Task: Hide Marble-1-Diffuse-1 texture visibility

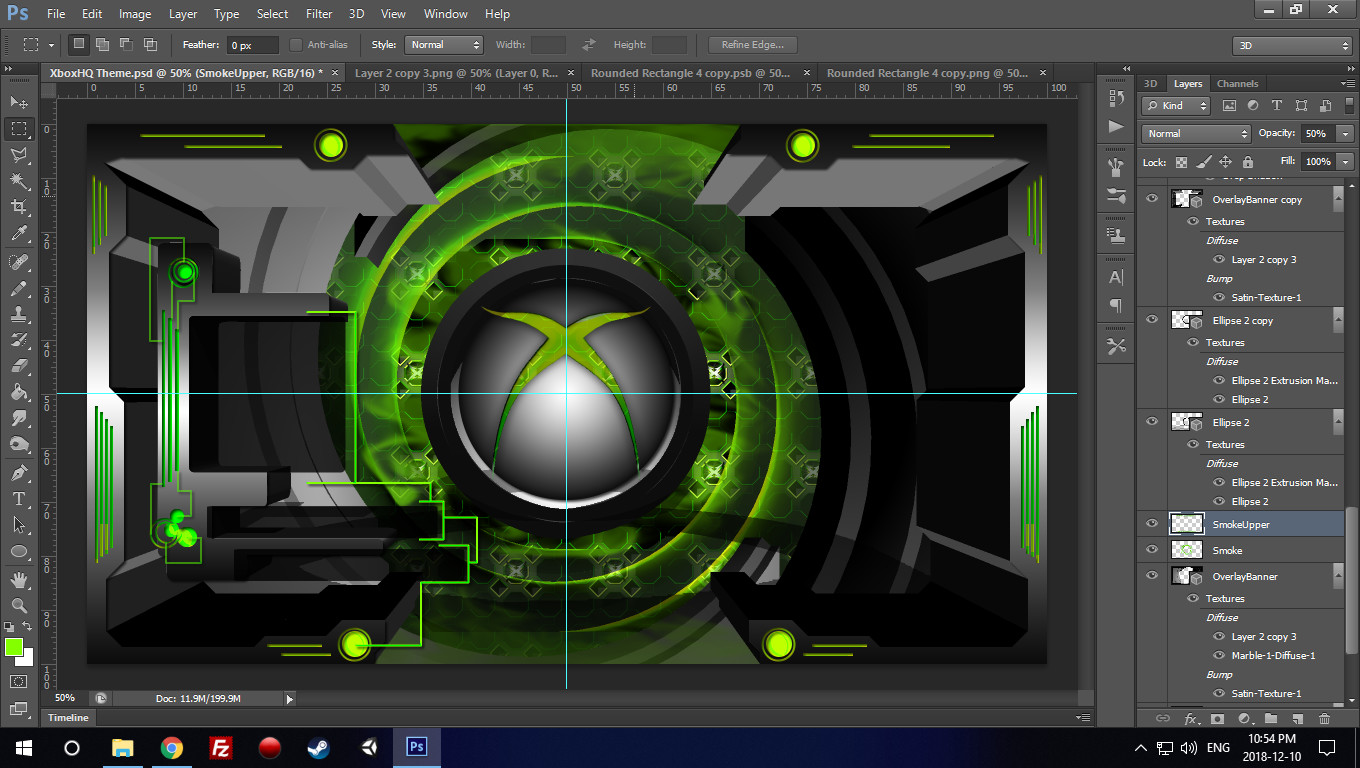Action: (1219, 655)
